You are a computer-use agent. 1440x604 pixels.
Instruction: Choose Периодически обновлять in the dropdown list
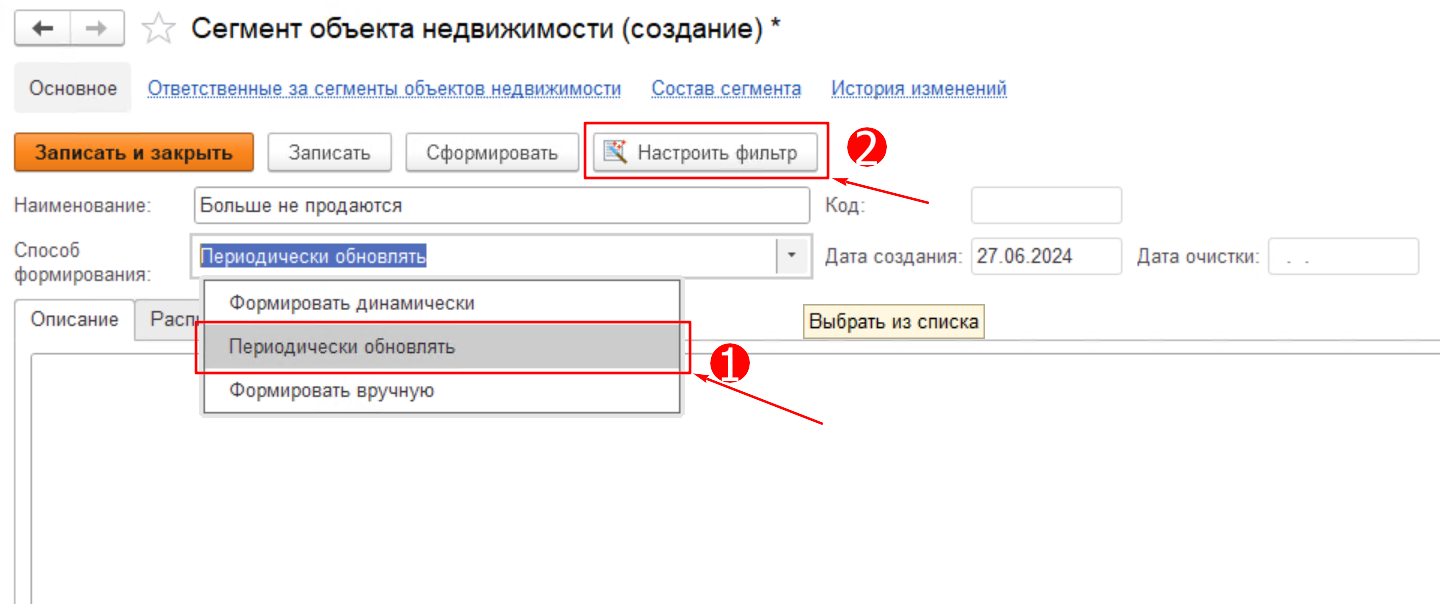(342, 347)
